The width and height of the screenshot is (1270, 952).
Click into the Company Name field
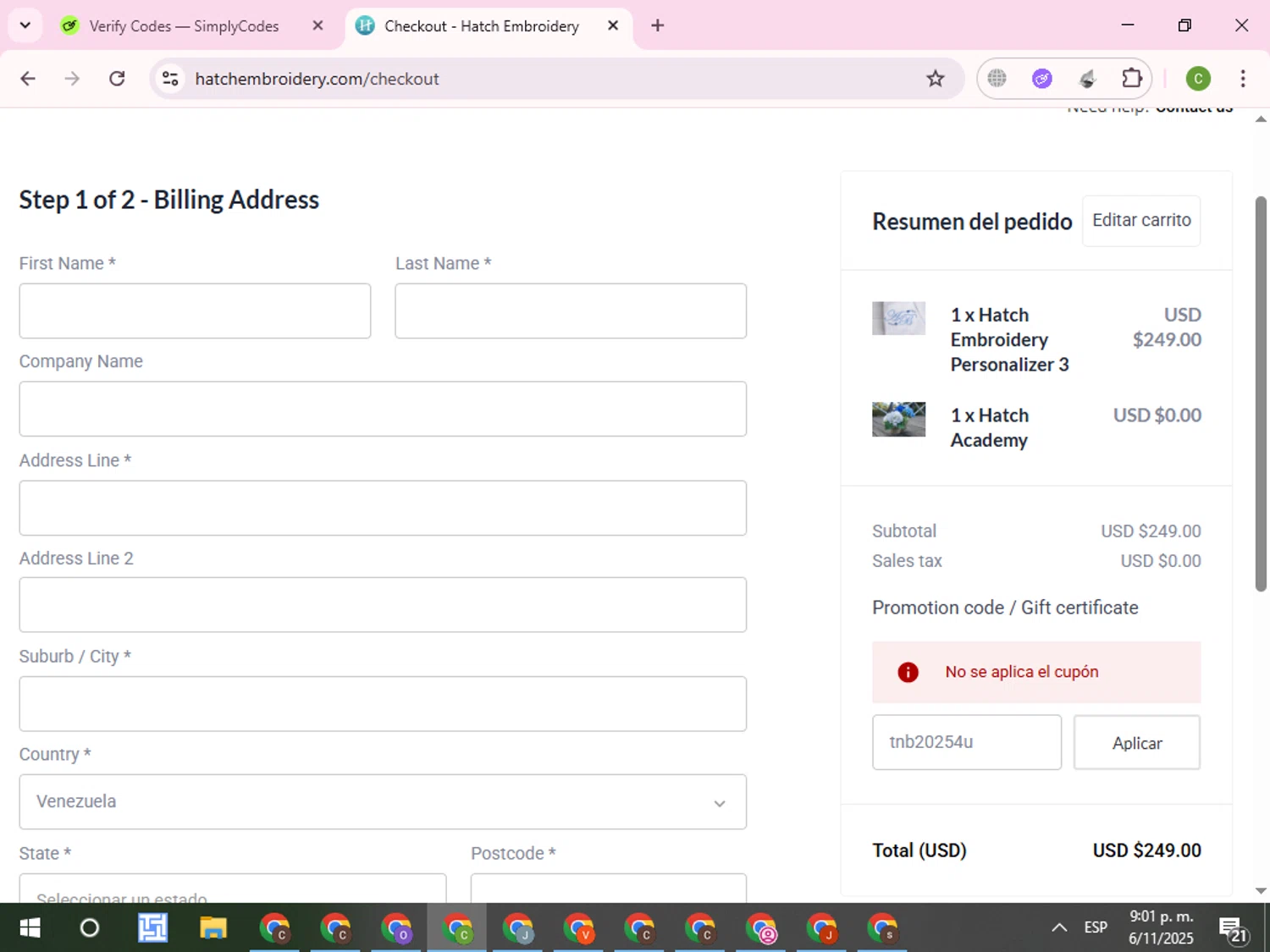383,409
